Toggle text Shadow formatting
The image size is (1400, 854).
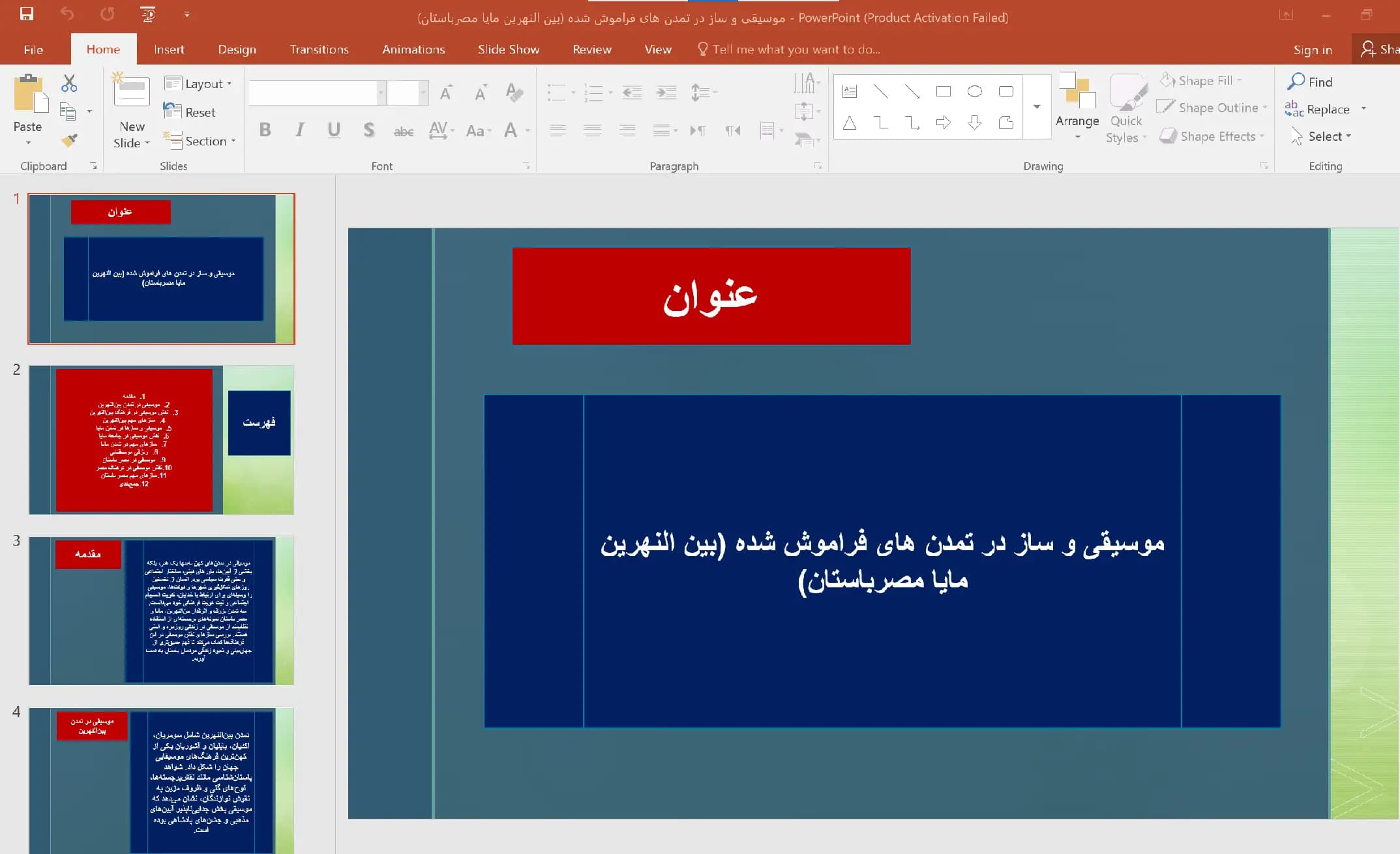[x=369, y=130]
